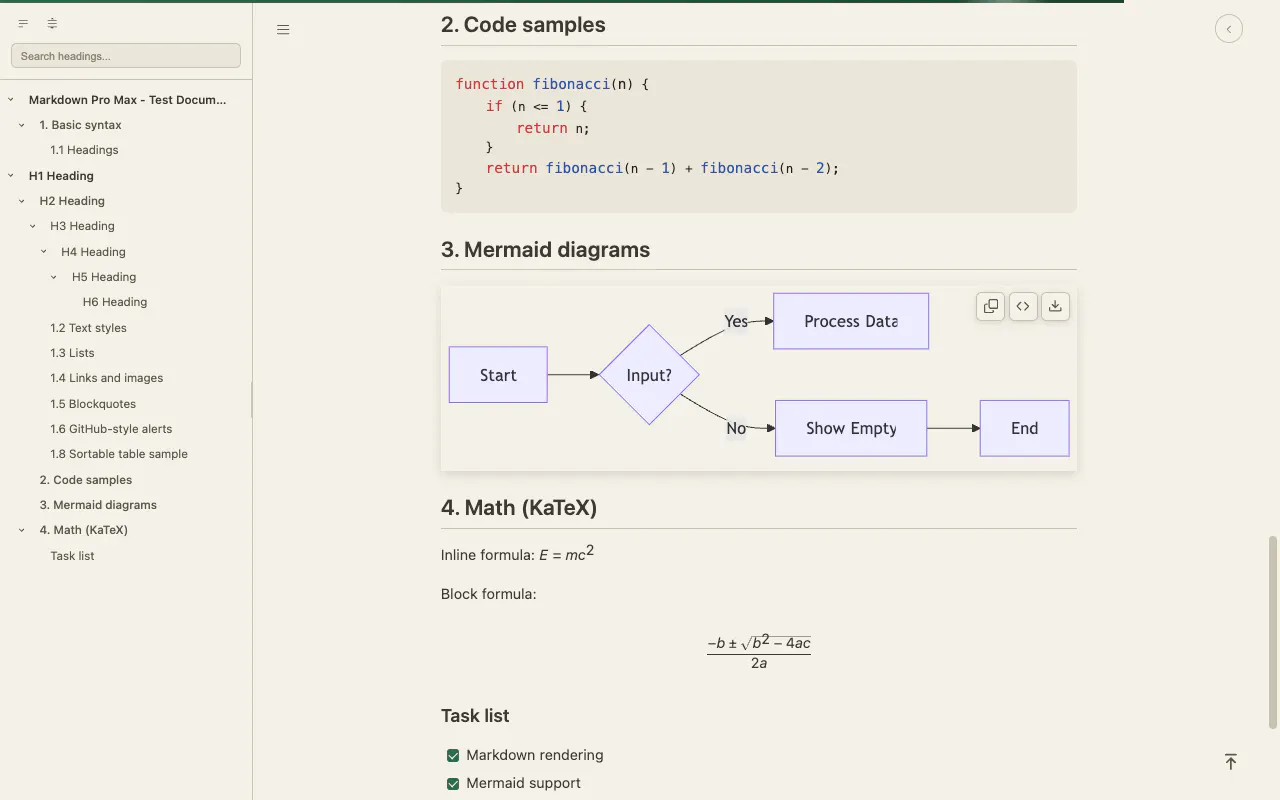The image size is (1280, 800).
Task: Open the Task list outline entry
Action: 72,556
